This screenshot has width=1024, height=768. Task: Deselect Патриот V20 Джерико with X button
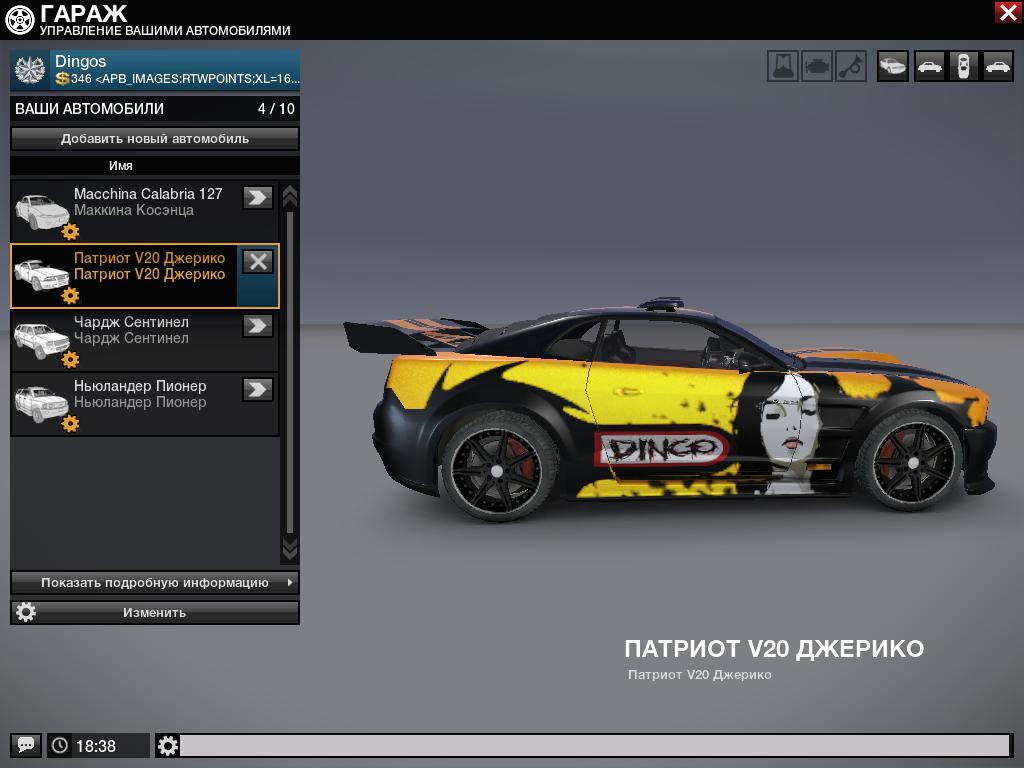(x=258, y=262)
